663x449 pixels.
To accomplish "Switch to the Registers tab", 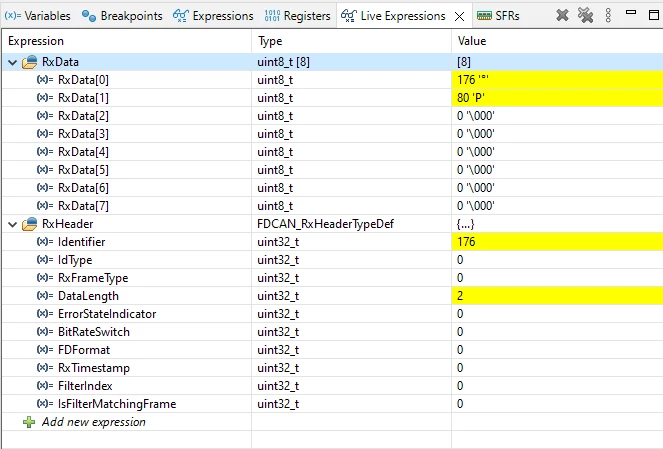I will point(297,16).
